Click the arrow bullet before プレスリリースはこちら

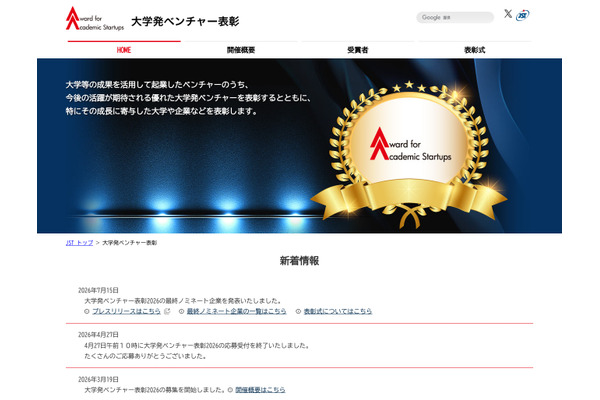click(x=87, y=312)
